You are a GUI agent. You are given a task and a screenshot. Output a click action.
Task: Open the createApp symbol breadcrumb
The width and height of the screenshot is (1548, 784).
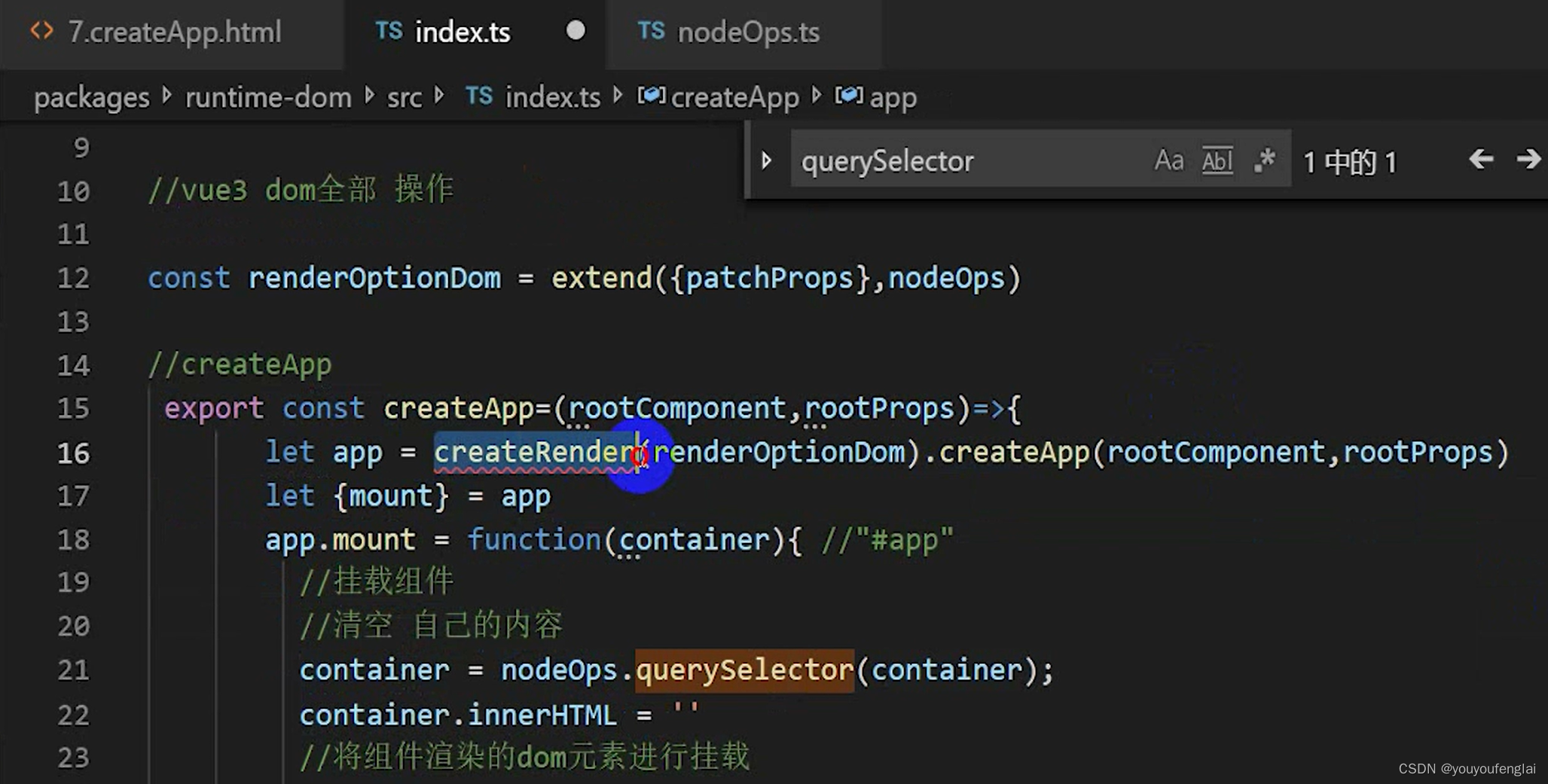(x=734, y=97)
